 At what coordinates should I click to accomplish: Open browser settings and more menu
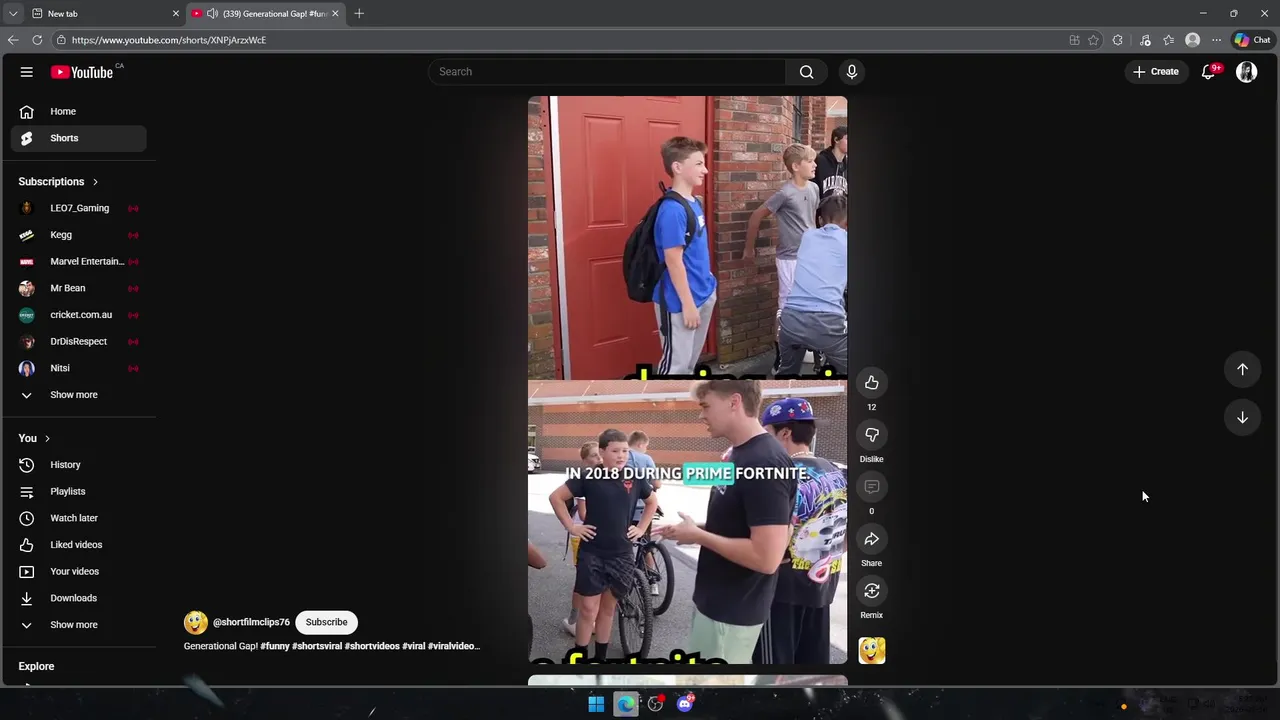[1216, 40]
